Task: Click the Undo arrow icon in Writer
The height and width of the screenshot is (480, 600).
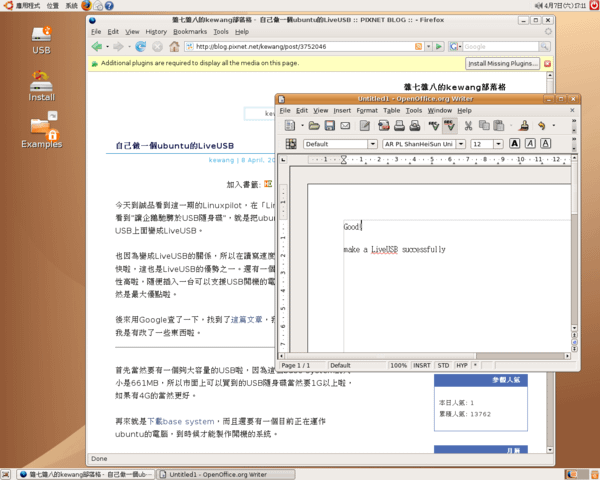Action: coord(541,126)
